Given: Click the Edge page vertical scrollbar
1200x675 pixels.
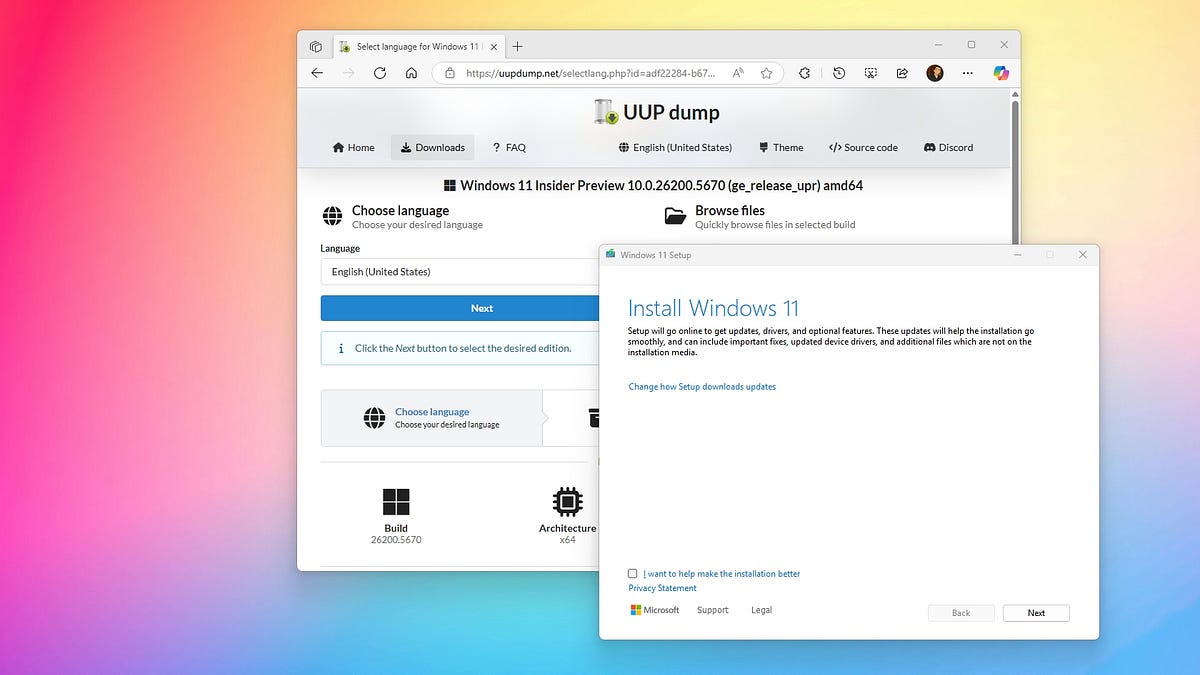Looking at the screenshot, I should (x=1016, y=170).
